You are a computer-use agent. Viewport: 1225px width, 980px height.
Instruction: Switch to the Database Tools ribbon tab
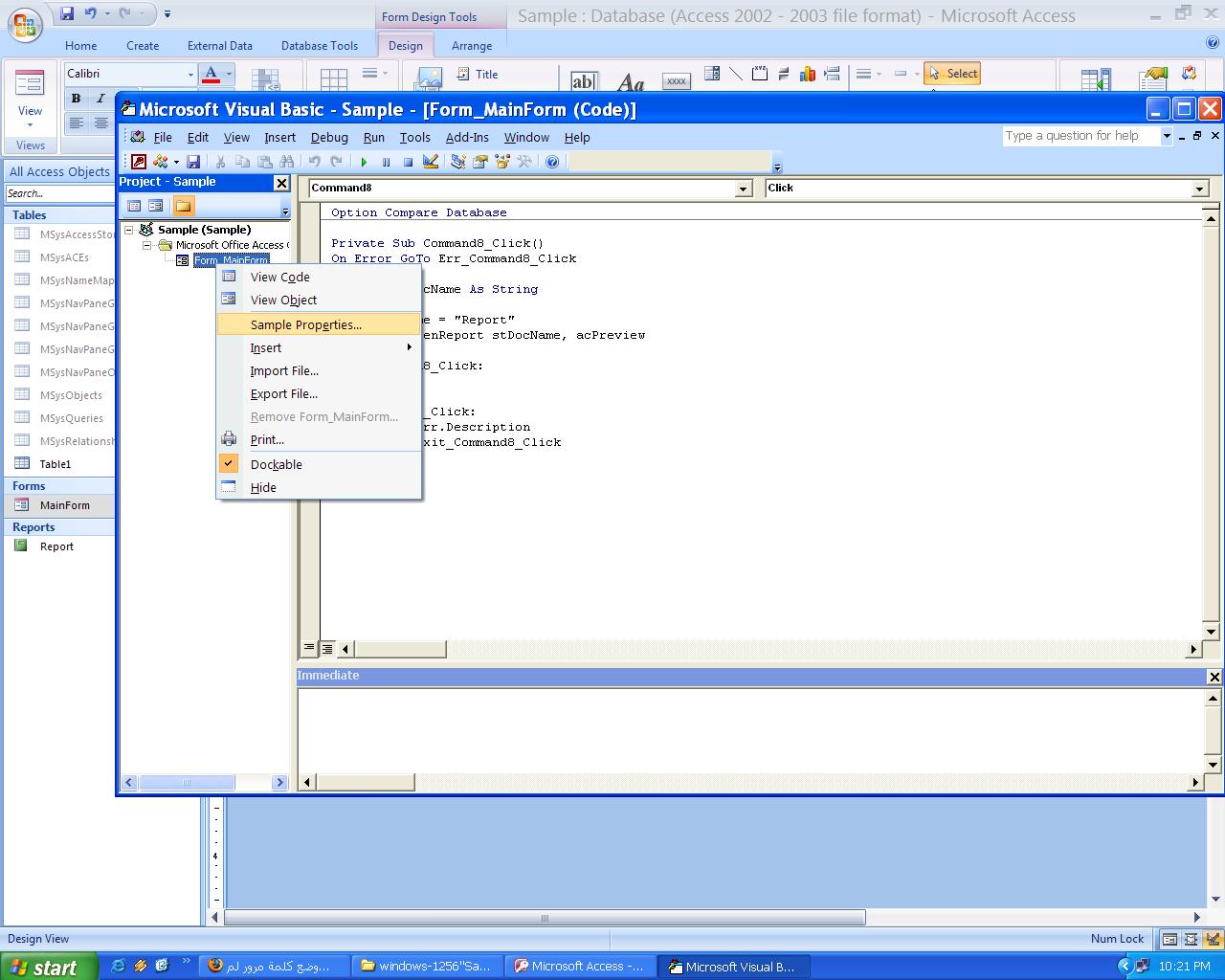[x=320, y=45]
